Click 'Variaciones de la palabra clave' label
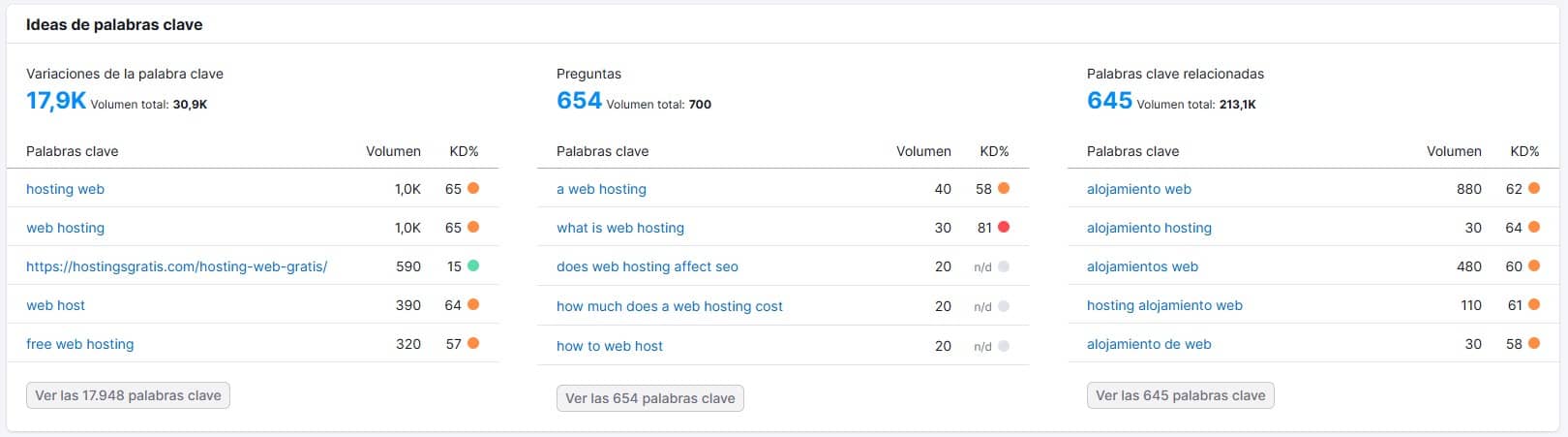The image size is (1568, 437). (125, 74)
